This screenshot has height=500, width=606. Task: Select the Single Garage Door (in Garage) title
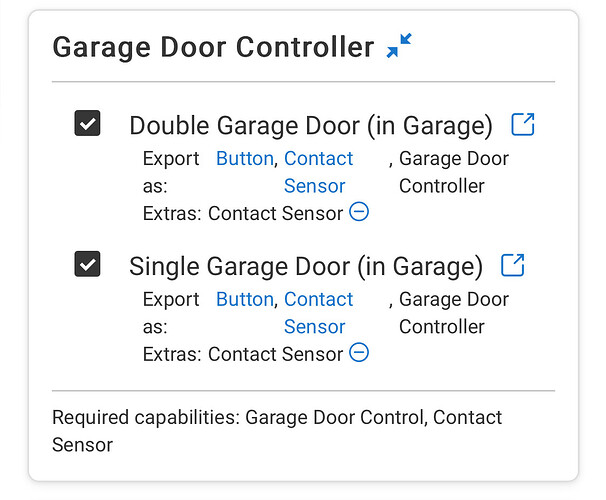pos(306,266)
